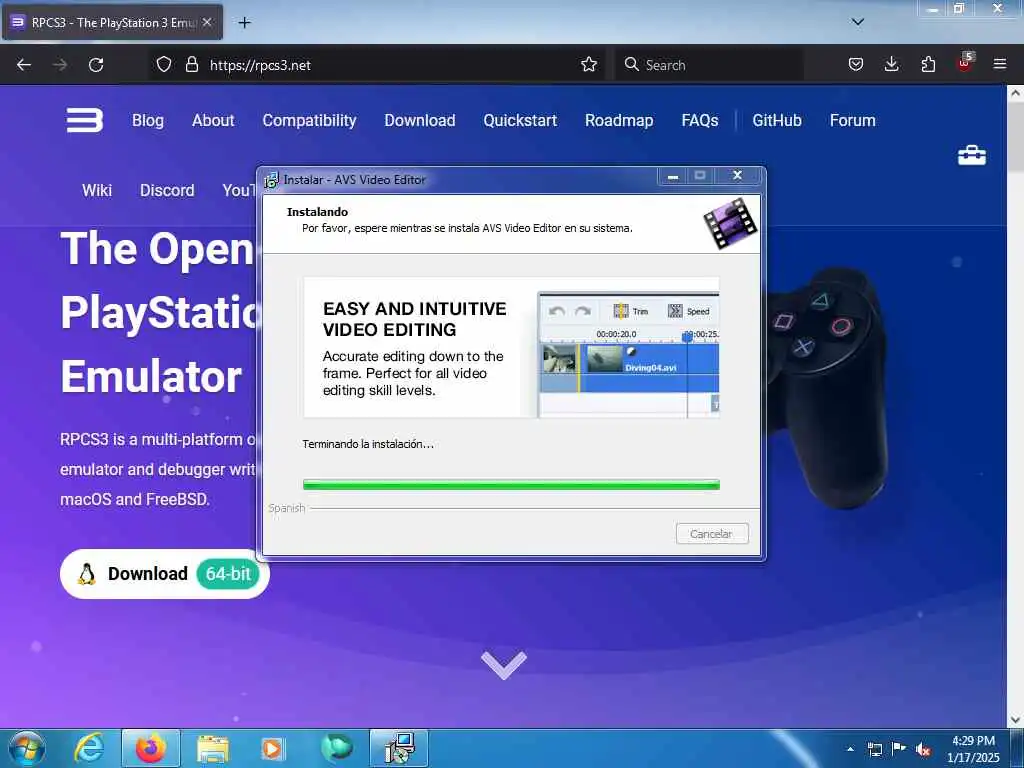The width and height of the screenshot is (1024, 768).
Task: Click the network tray icon
Action: point(874,749)
